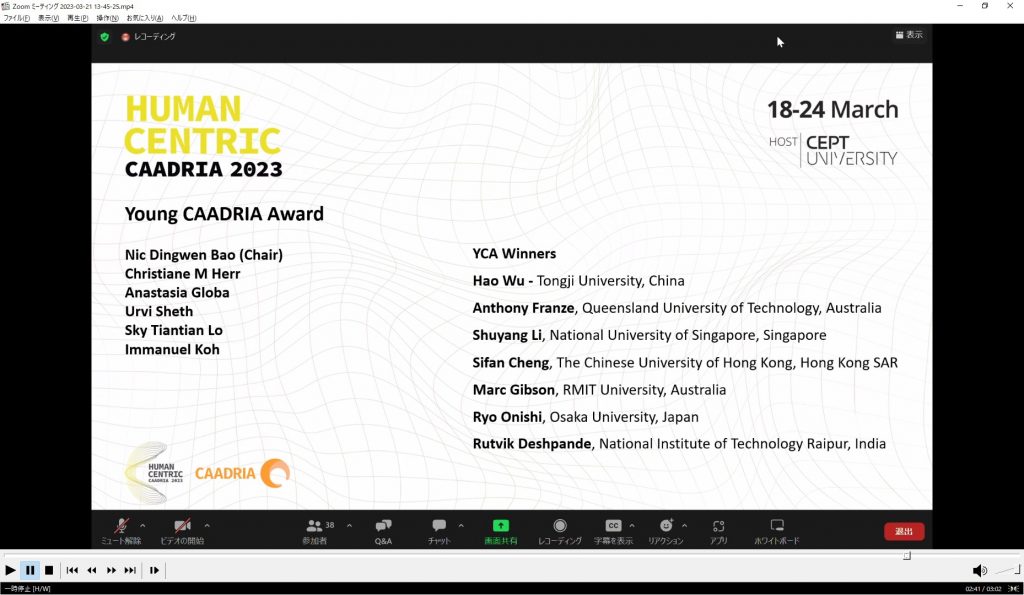Click the CC 字幕を表示 captions icon
This screenshot has width=1024, height=595.
(613, 525)
